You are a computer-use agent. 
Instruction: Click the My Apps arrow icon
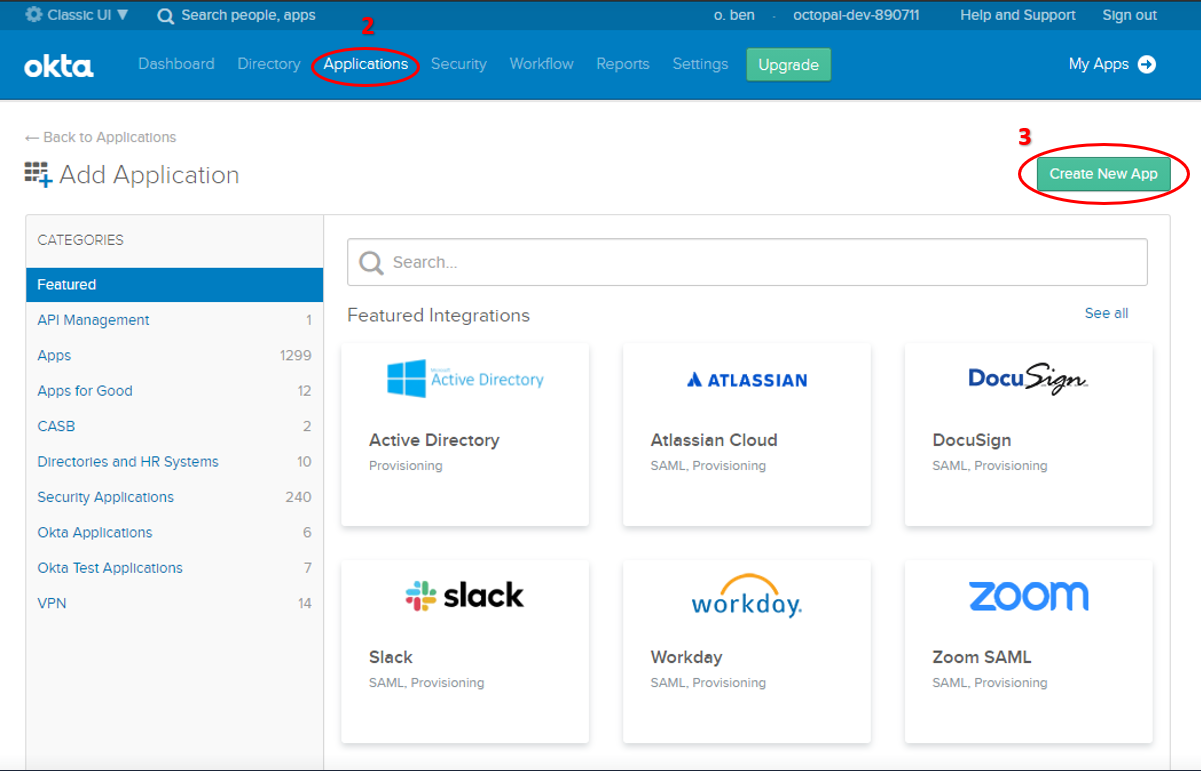point(1147,64)
